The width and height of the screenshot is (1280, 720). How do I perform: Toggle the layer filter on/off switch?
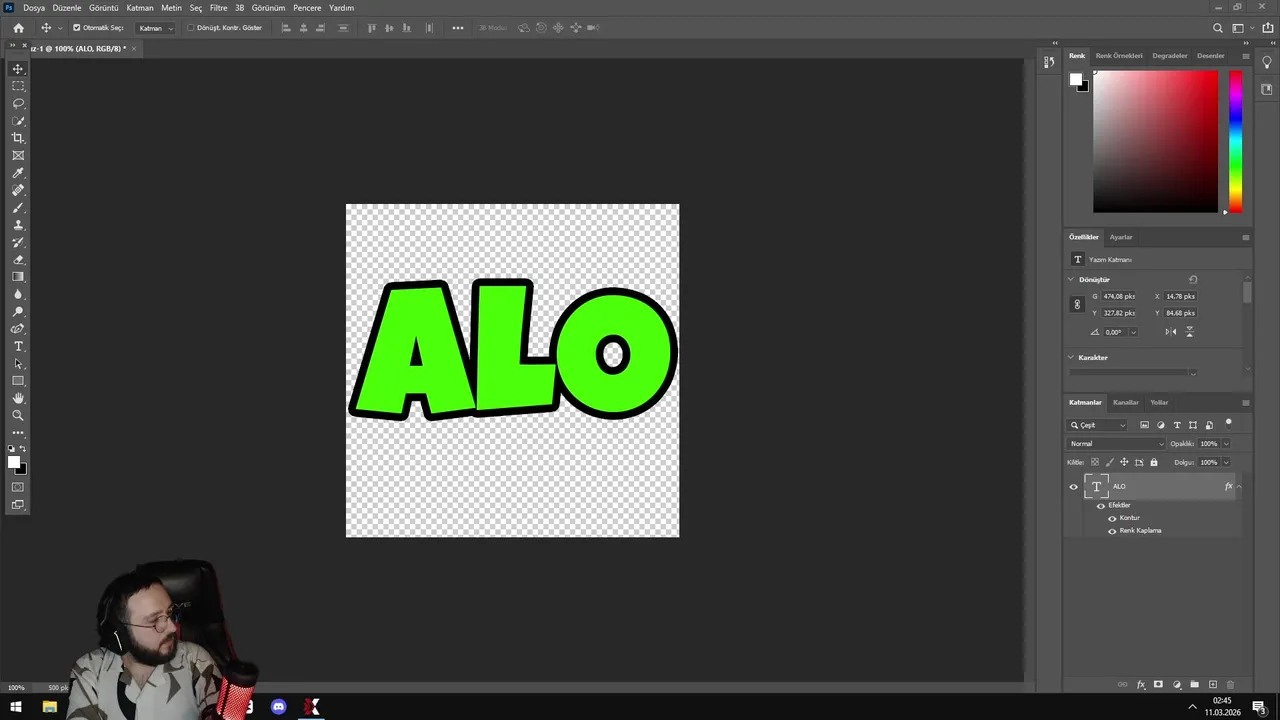pos(1229,423)
